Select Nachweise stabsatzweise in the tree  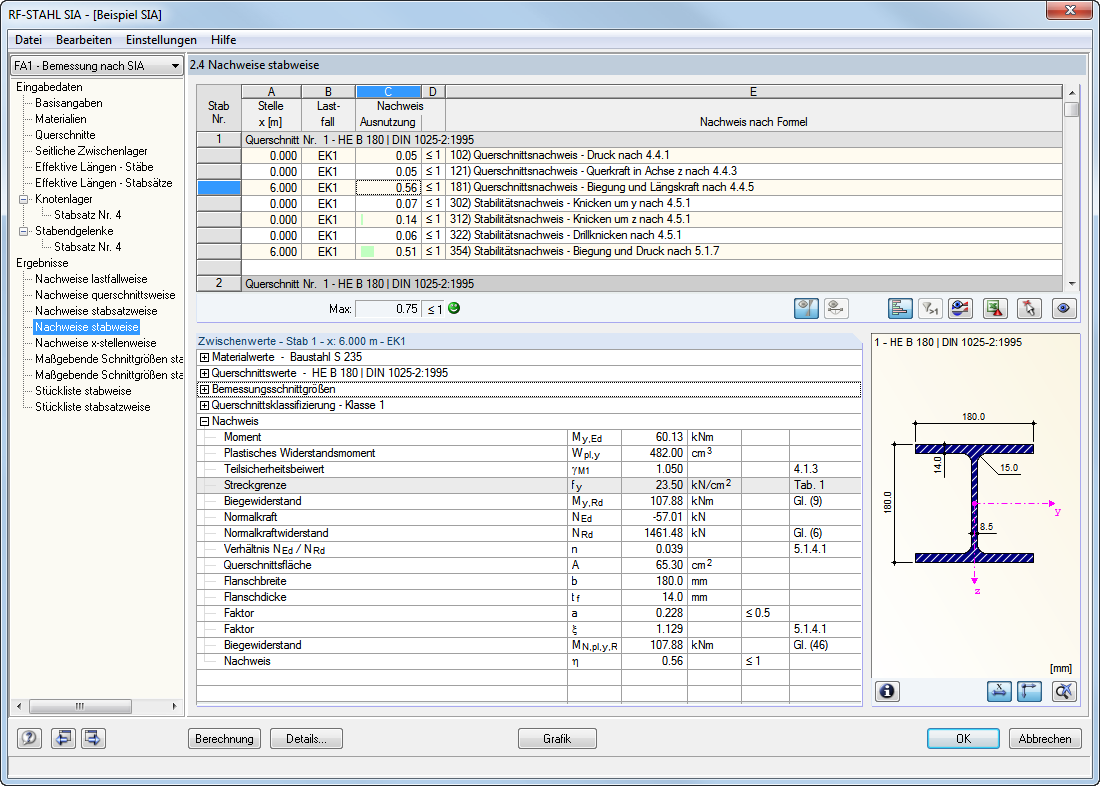coord(96,311)
